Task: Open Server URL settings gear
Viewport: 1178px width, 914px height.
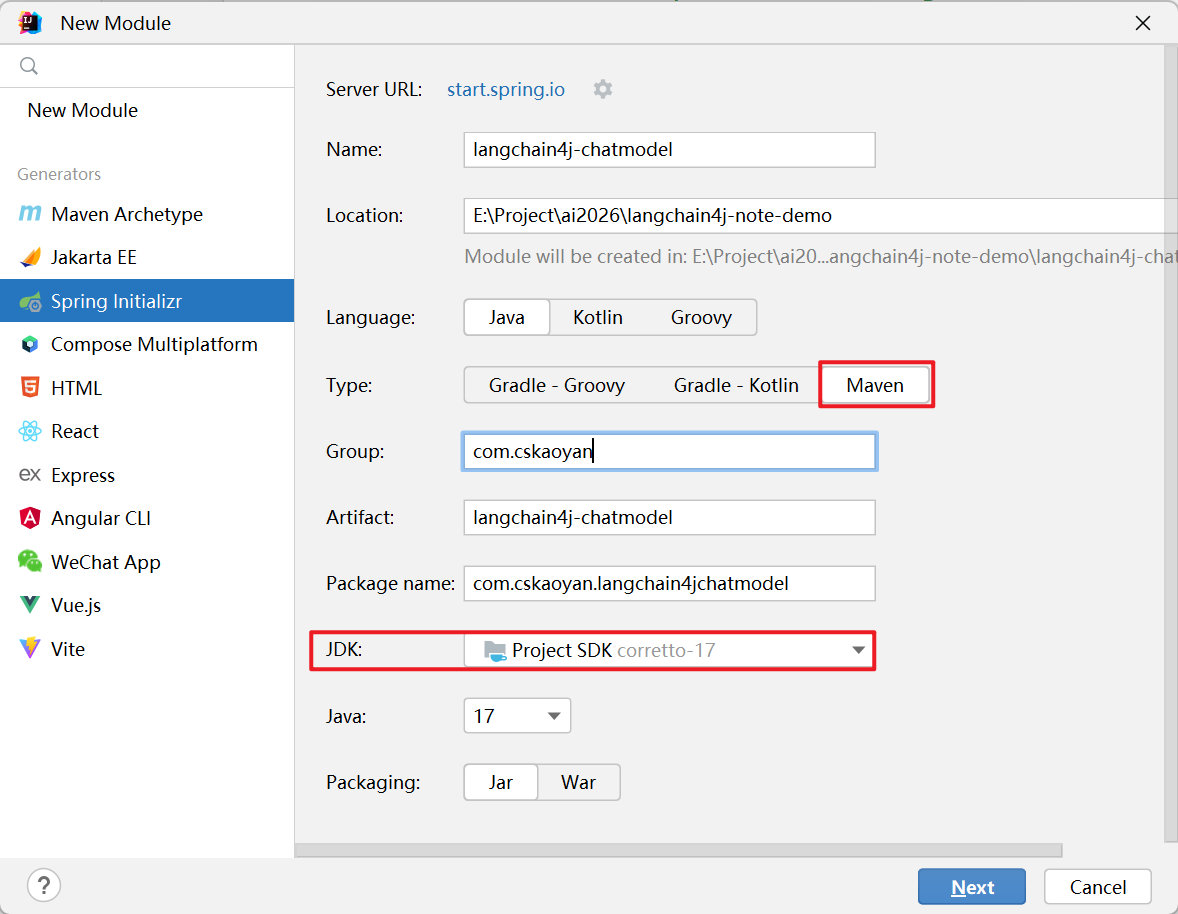Action: point(603,89)
